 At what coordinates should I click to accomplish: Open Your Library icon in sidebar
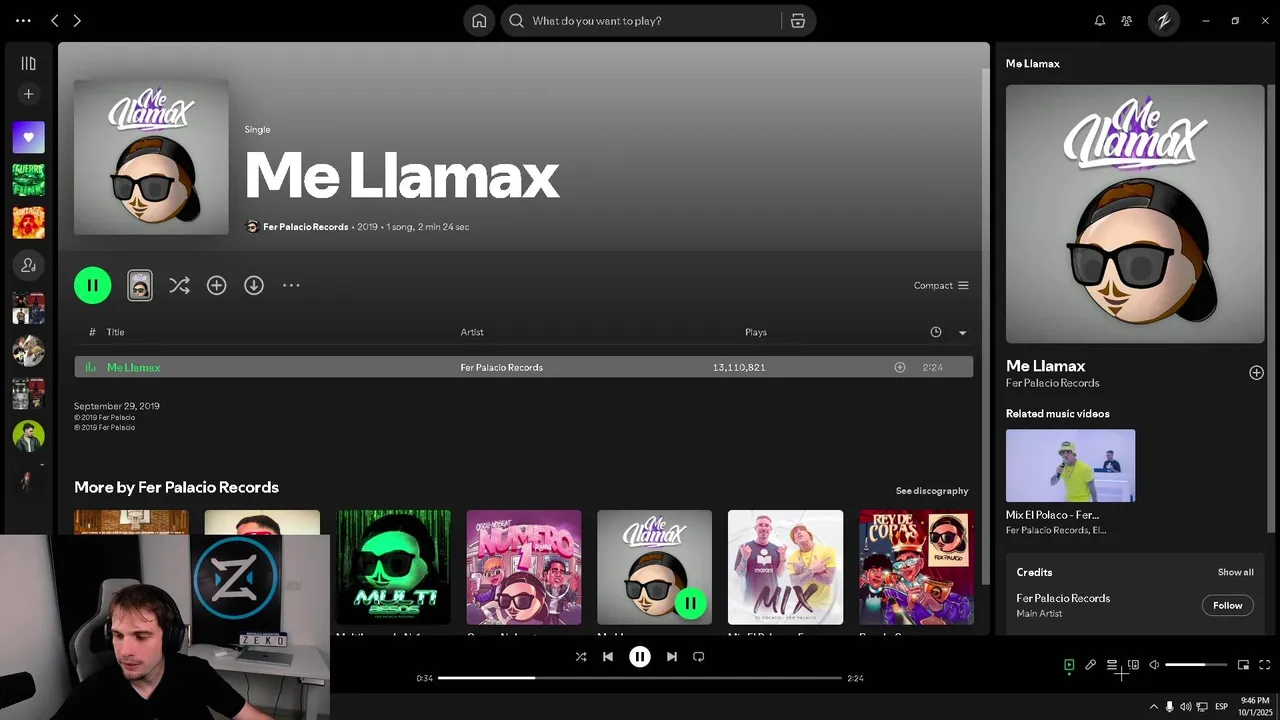[x=28, y=63]
